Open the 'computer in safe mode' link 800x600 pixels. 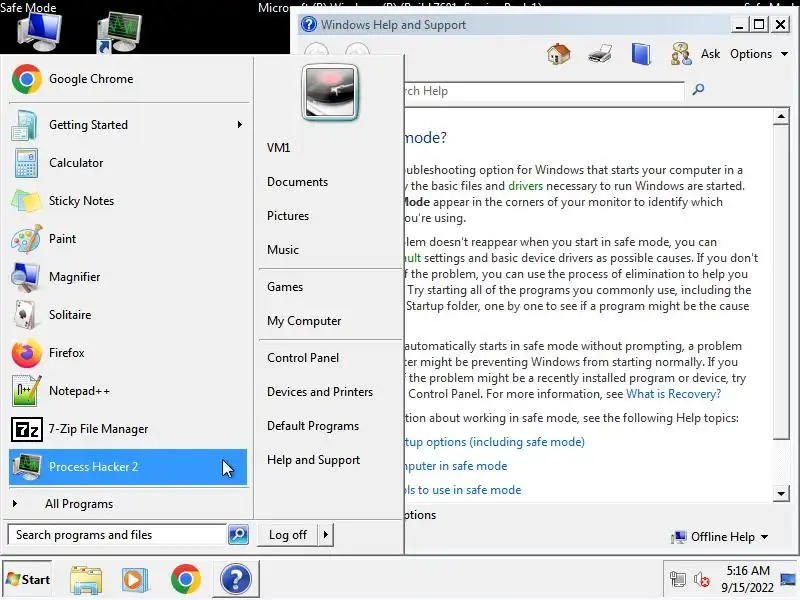pyautogui.click(x=456, y=466)
